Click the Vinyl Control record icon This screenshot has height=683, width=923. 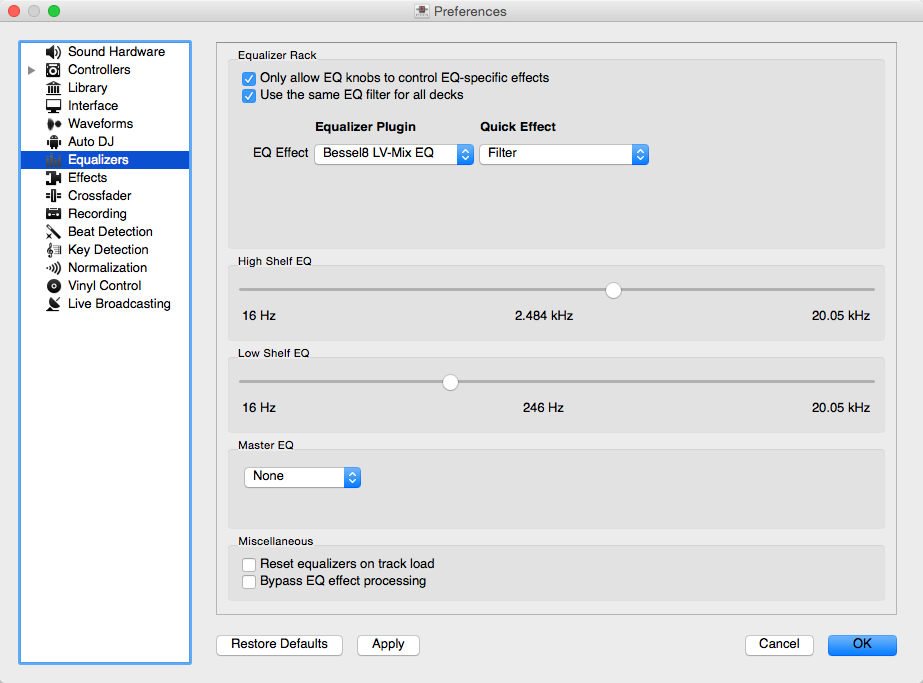click(x=53, y=286)
